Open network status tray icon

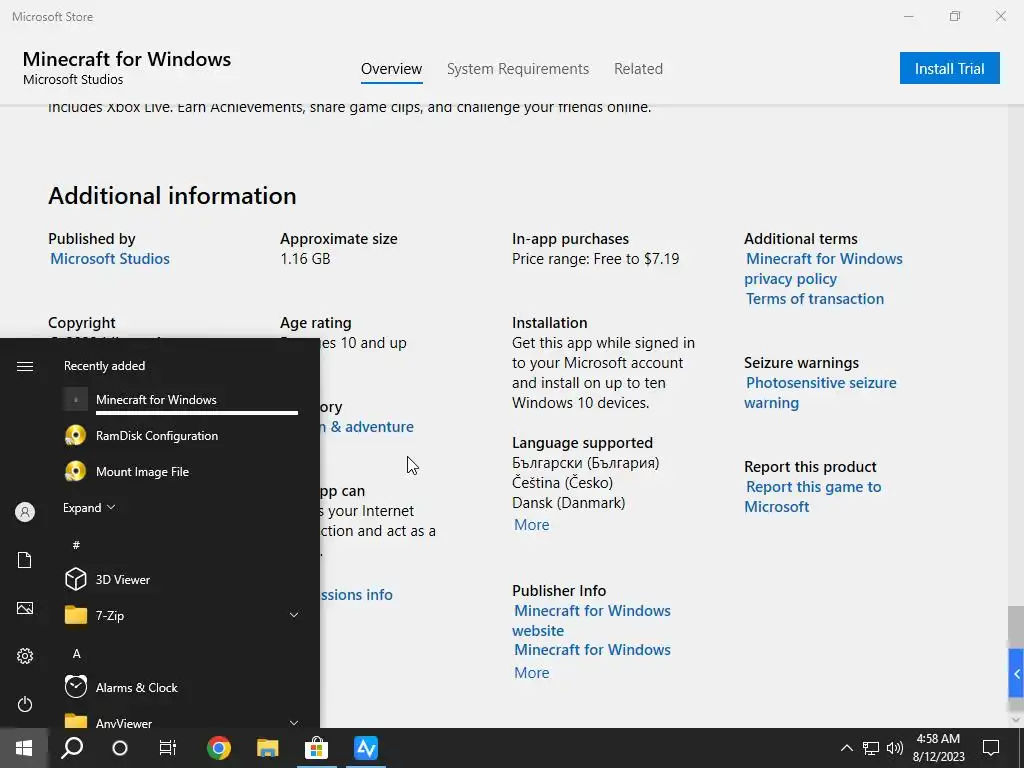(x=871, y=748)
